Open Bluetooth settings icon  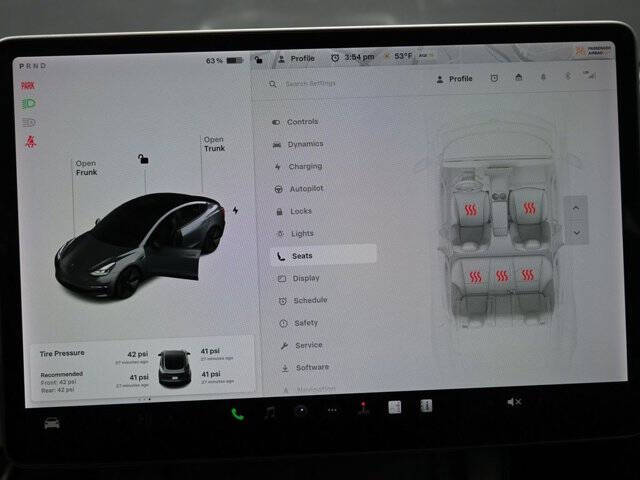pyautogui.click(x=567, y=76)
